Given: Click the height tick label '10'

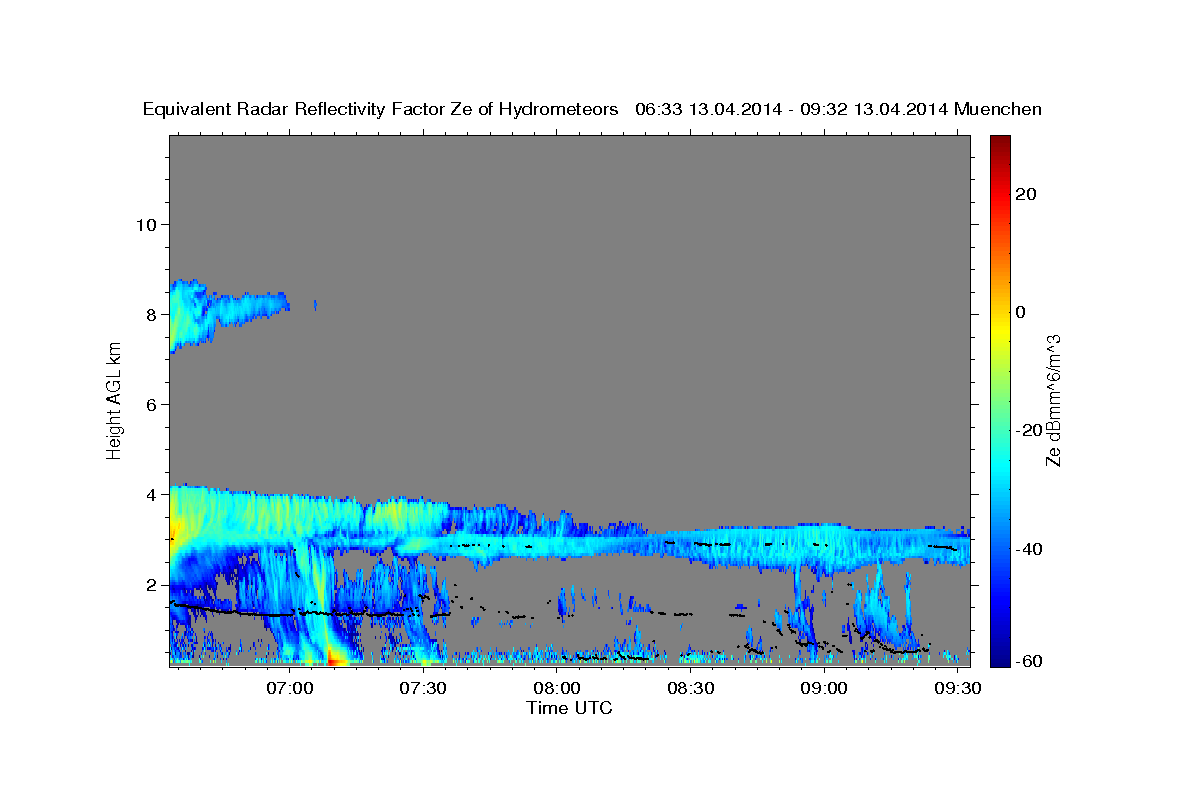Looking at the screenshot, I should 146,224.
